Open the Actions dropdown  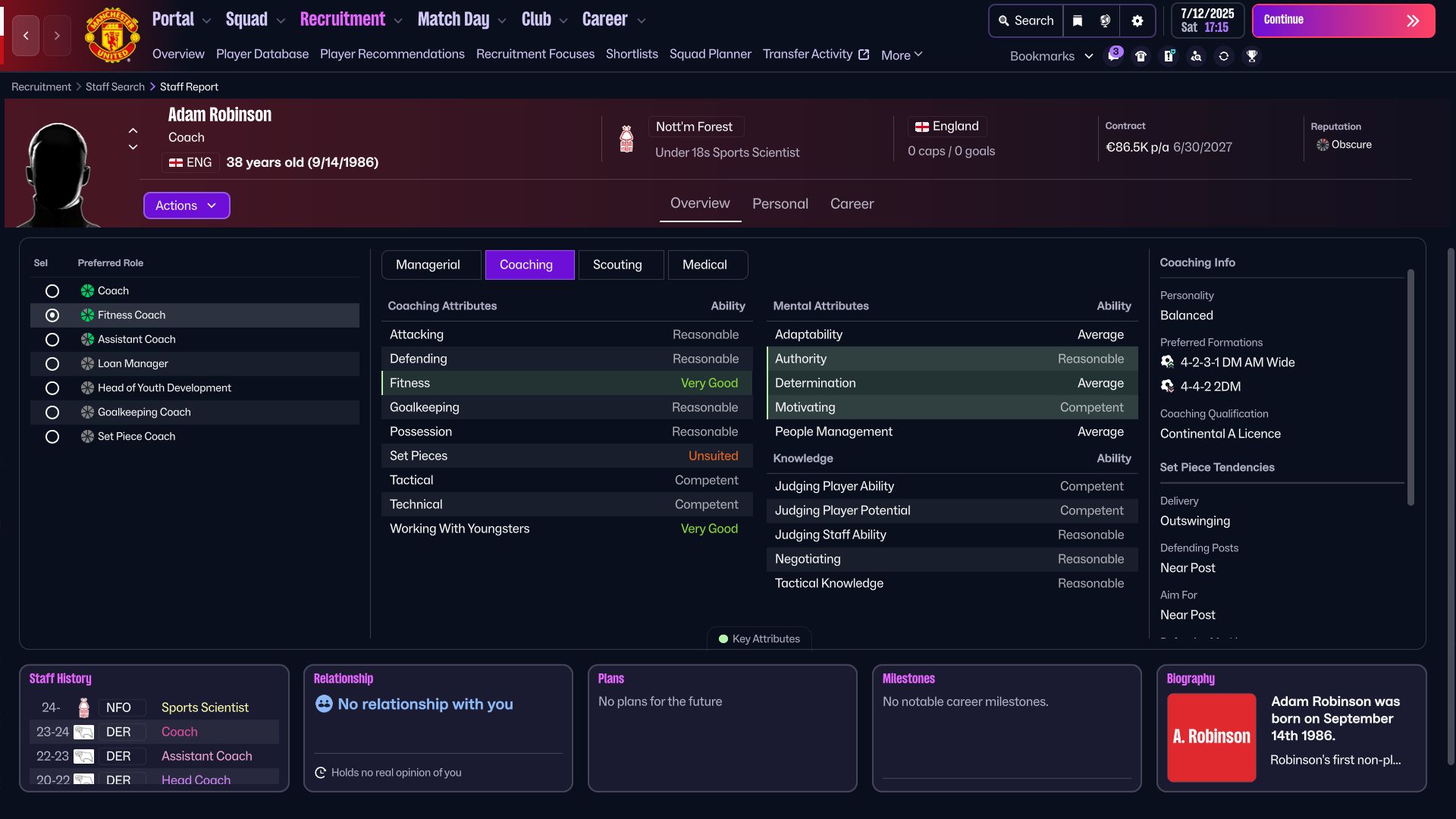coord(187,206)
